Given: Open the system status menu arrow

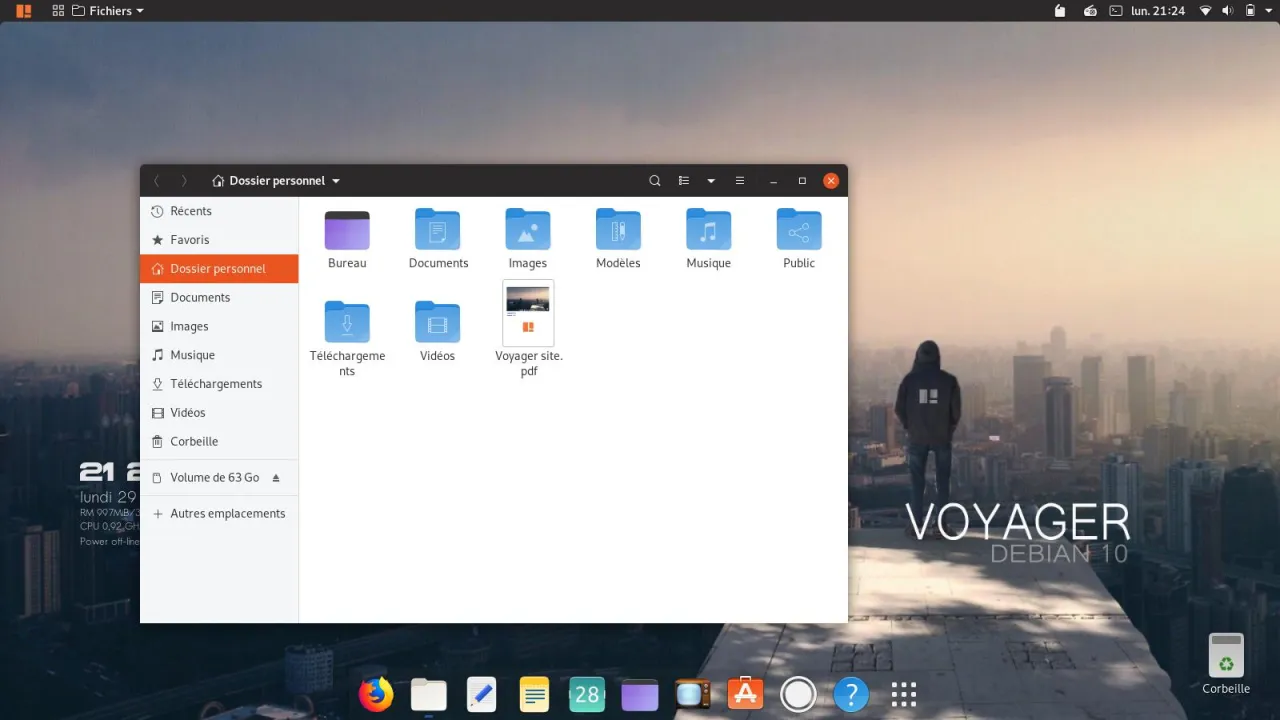Looking at the screenshot, I should 1268,11.
